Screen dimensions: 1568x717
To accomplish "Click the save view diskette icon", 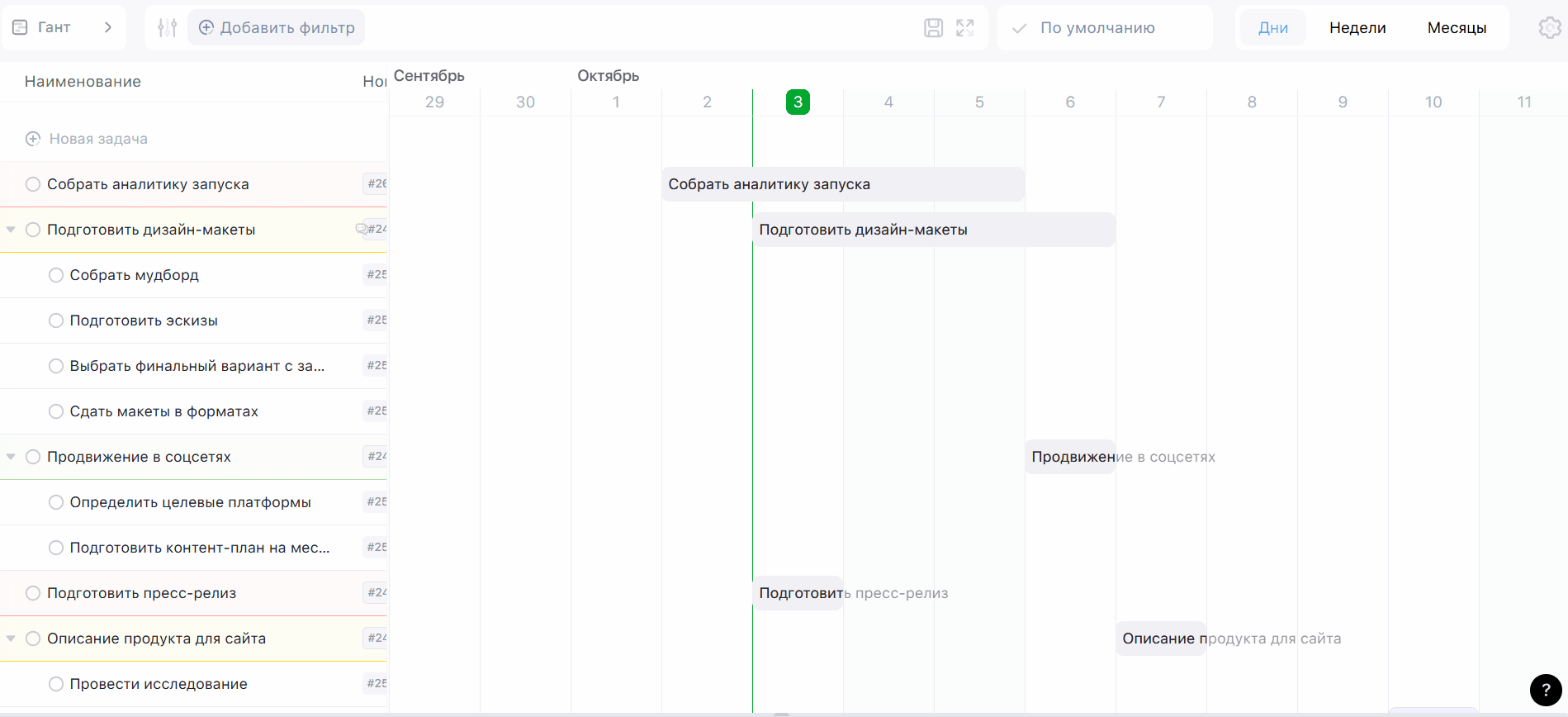I will (933, 28).
